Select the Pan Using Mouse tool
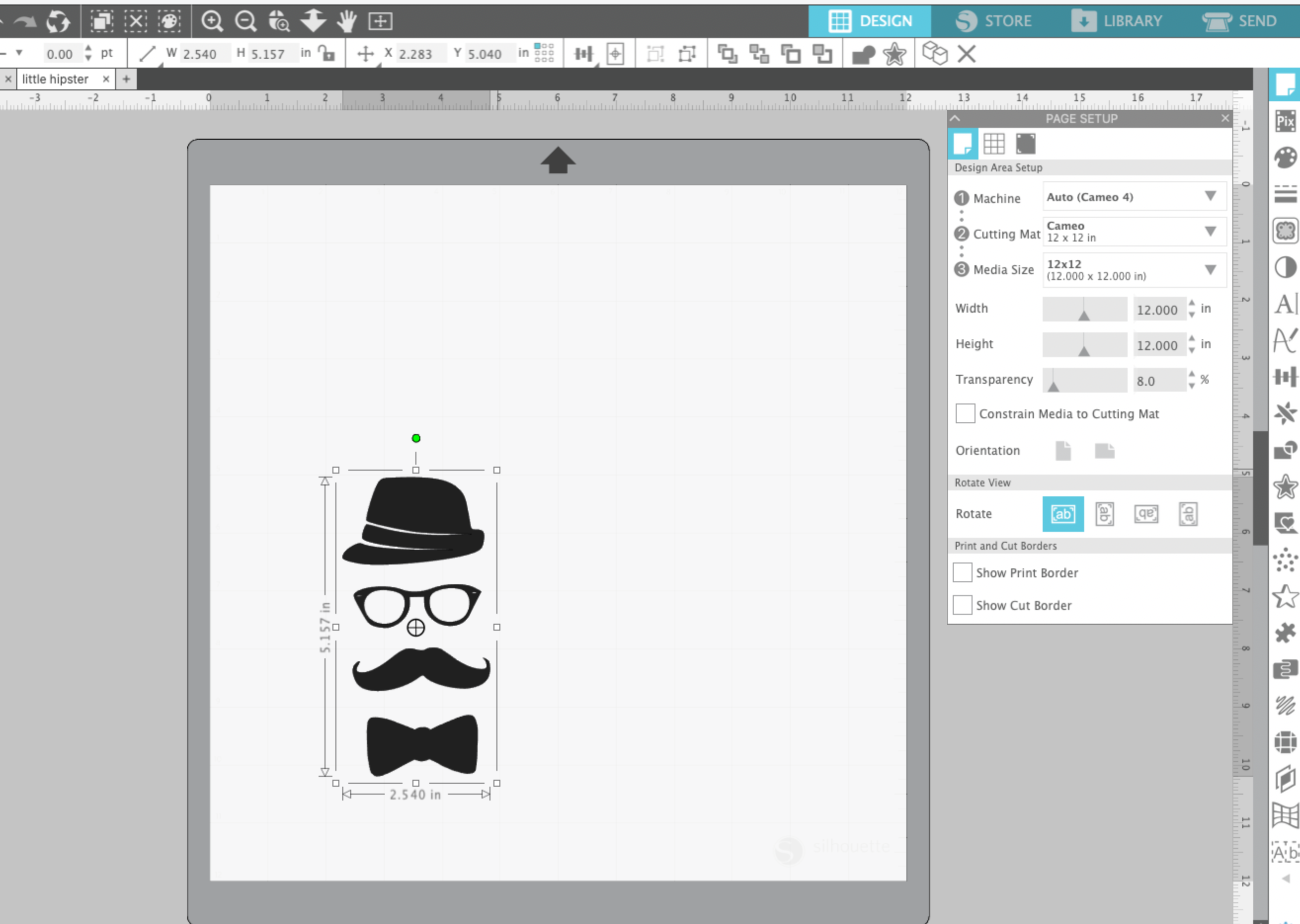 pos(346,22)
